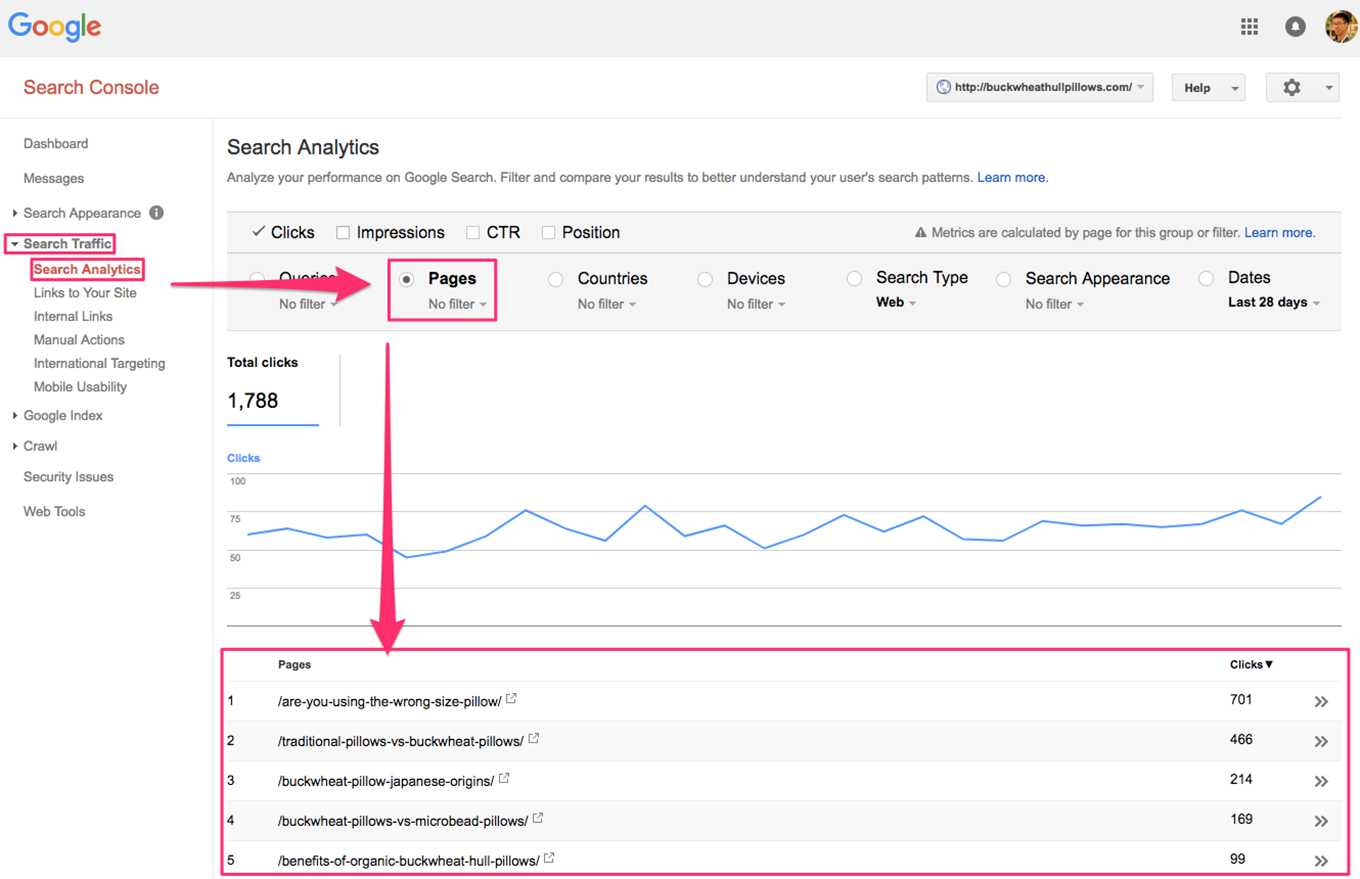1360x879 pixels.
Task: Open external link for /benefits-of-organic-buckwheat-hull-pillows/
Action: point(549,858)
